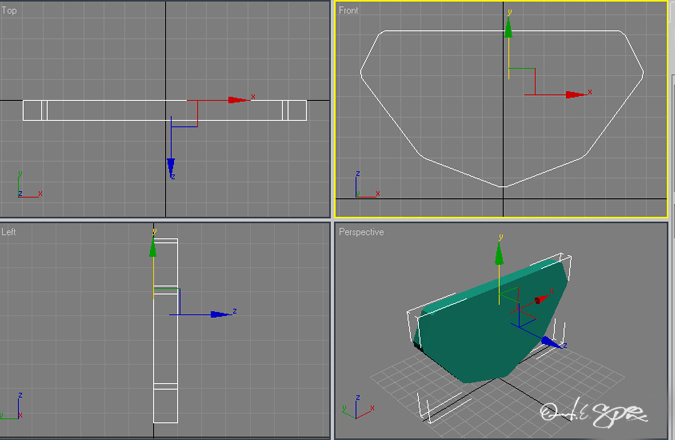Click the green Y-axis arrow in Left viewport
This screenshot has width=675, height=440.
pos(153,248)
